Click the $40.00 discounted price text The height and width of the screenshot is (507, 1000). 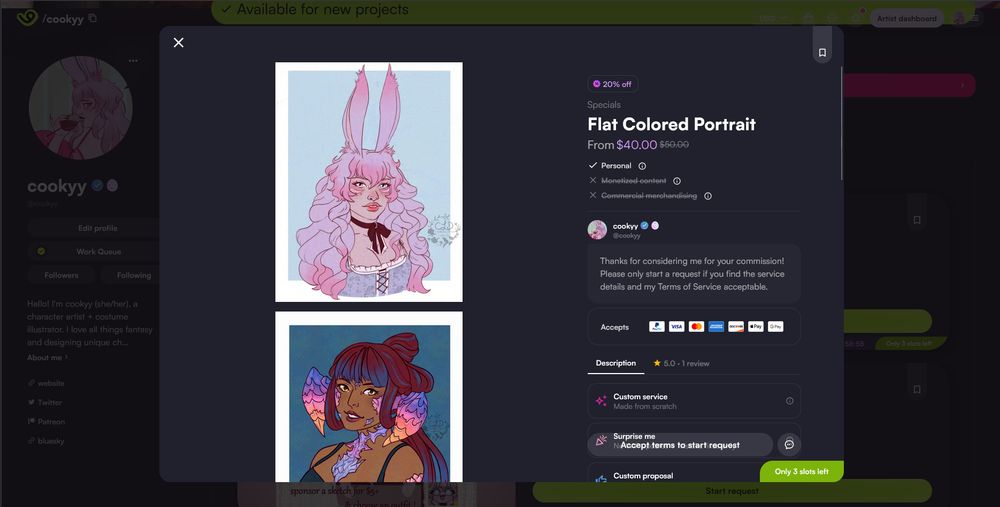636,145
